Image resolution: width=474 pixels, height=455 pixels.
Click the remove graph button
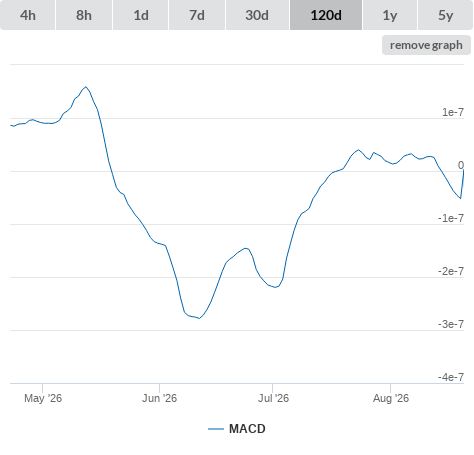426,45
